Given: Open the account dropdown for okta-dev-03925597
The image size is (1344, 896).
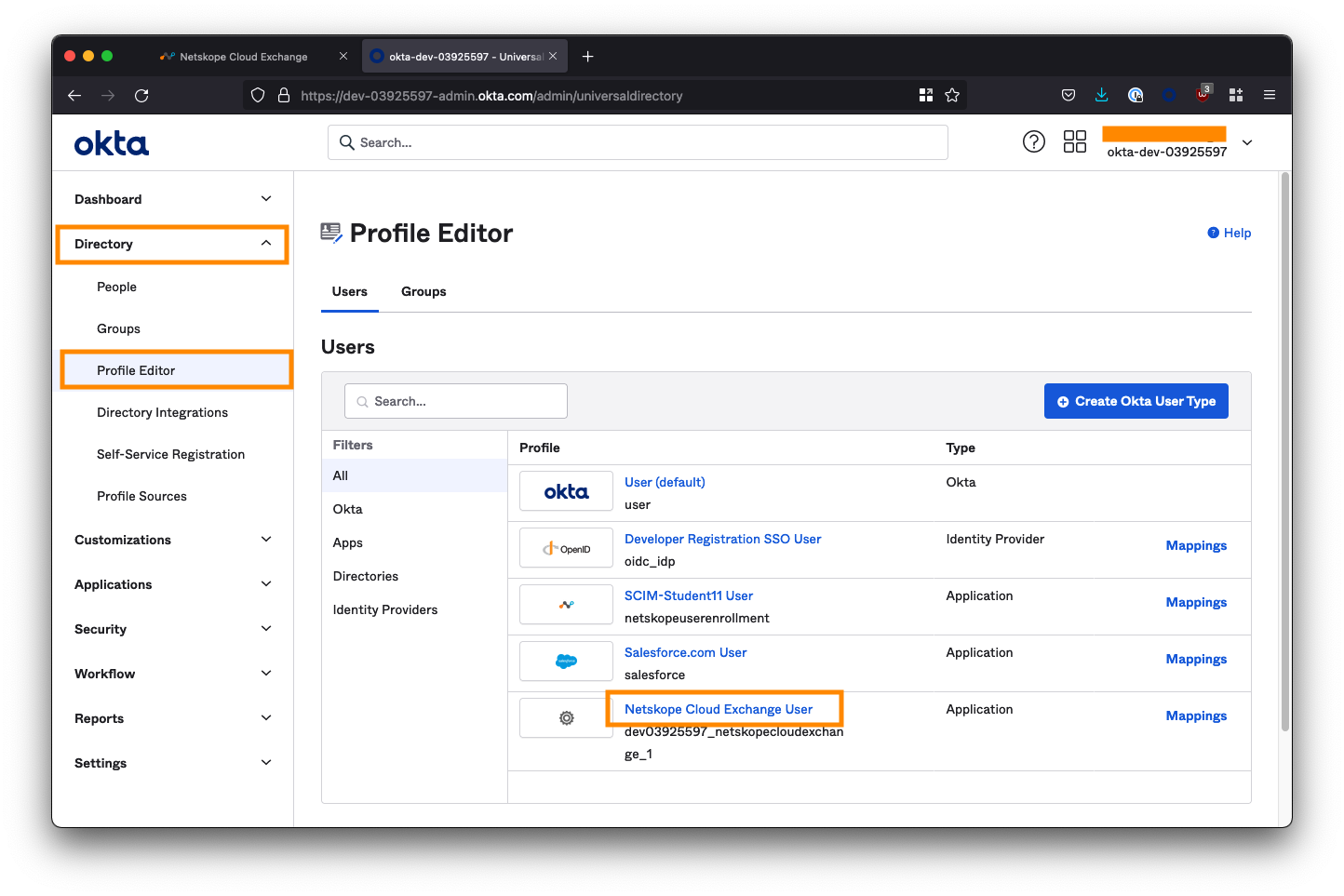Looking at the screenshot, I should [x=1247, y=142].
